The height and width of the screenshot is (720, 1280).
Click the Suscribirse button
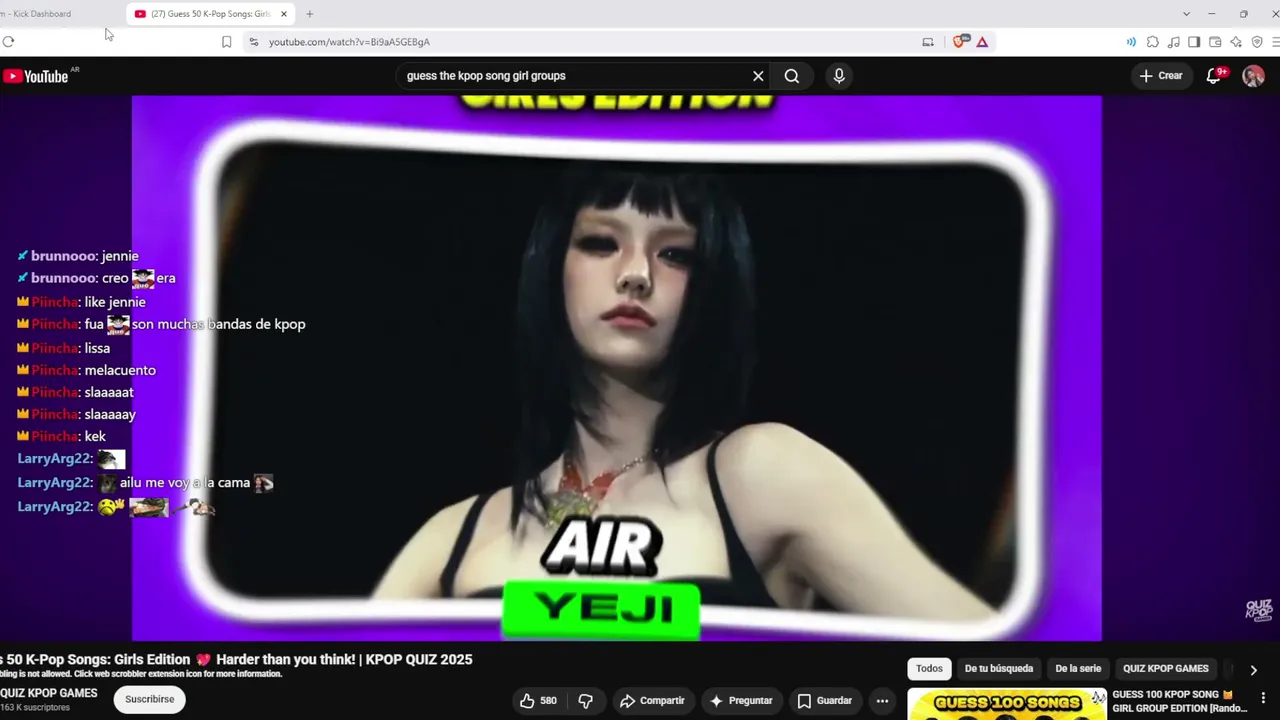click(x=150, y=700)
